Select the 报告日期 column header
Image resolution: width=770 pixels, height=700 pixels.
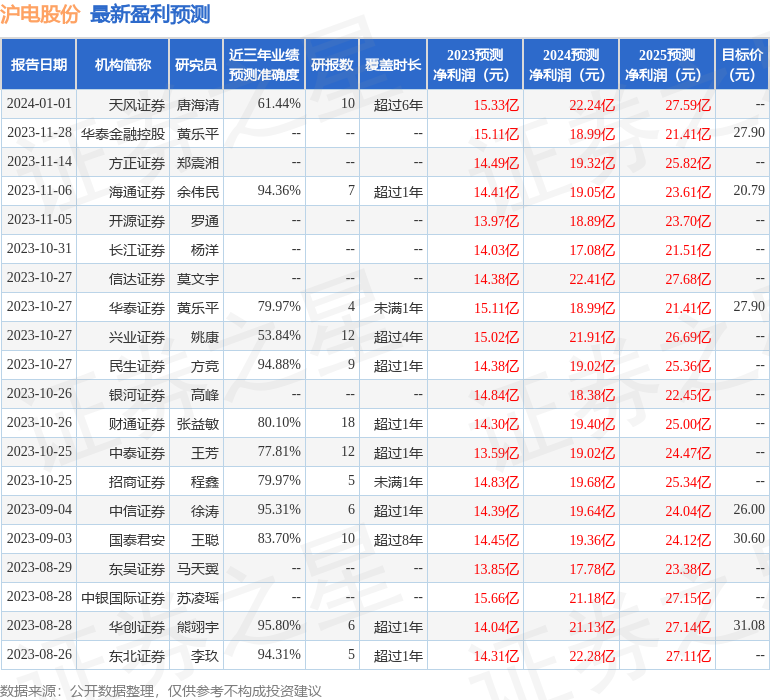click(39, 65)
